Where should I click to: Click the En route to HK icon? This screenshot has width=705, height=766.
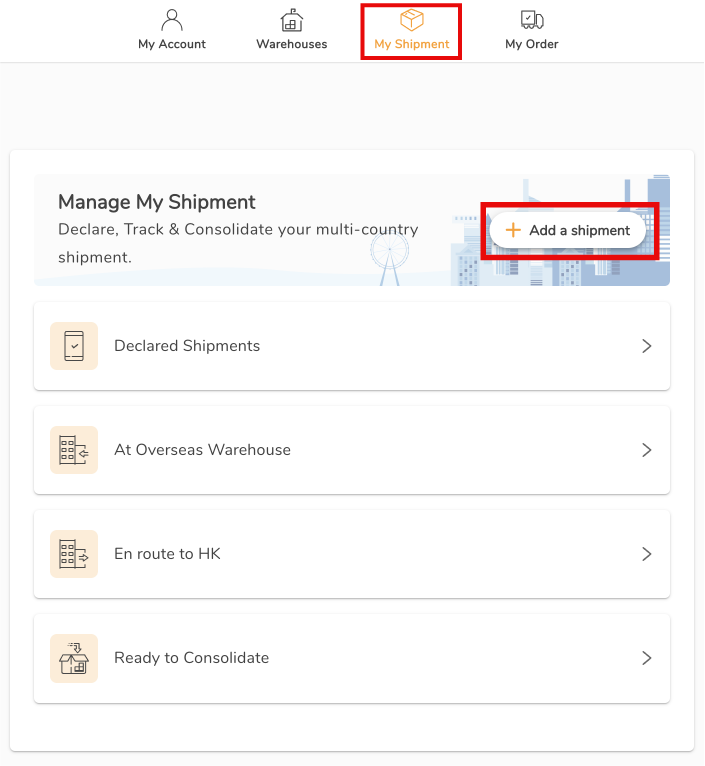(74, 554)
